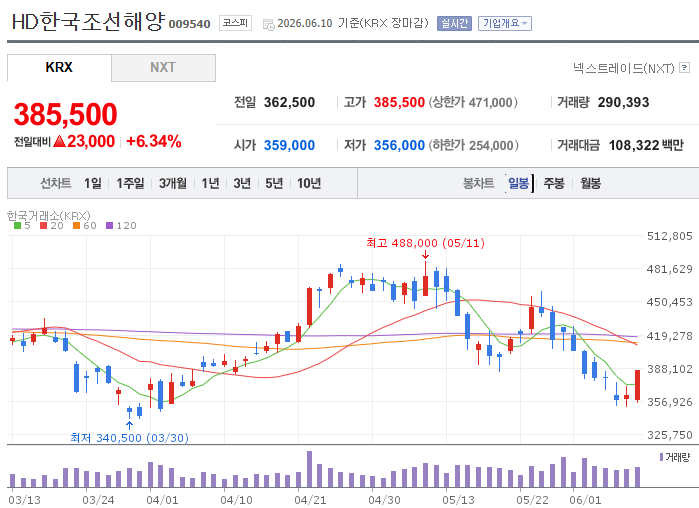Viewport: 699px width, 508px height.
Task: Click the purple 거래량 volume legend
Action: (674, 457)
